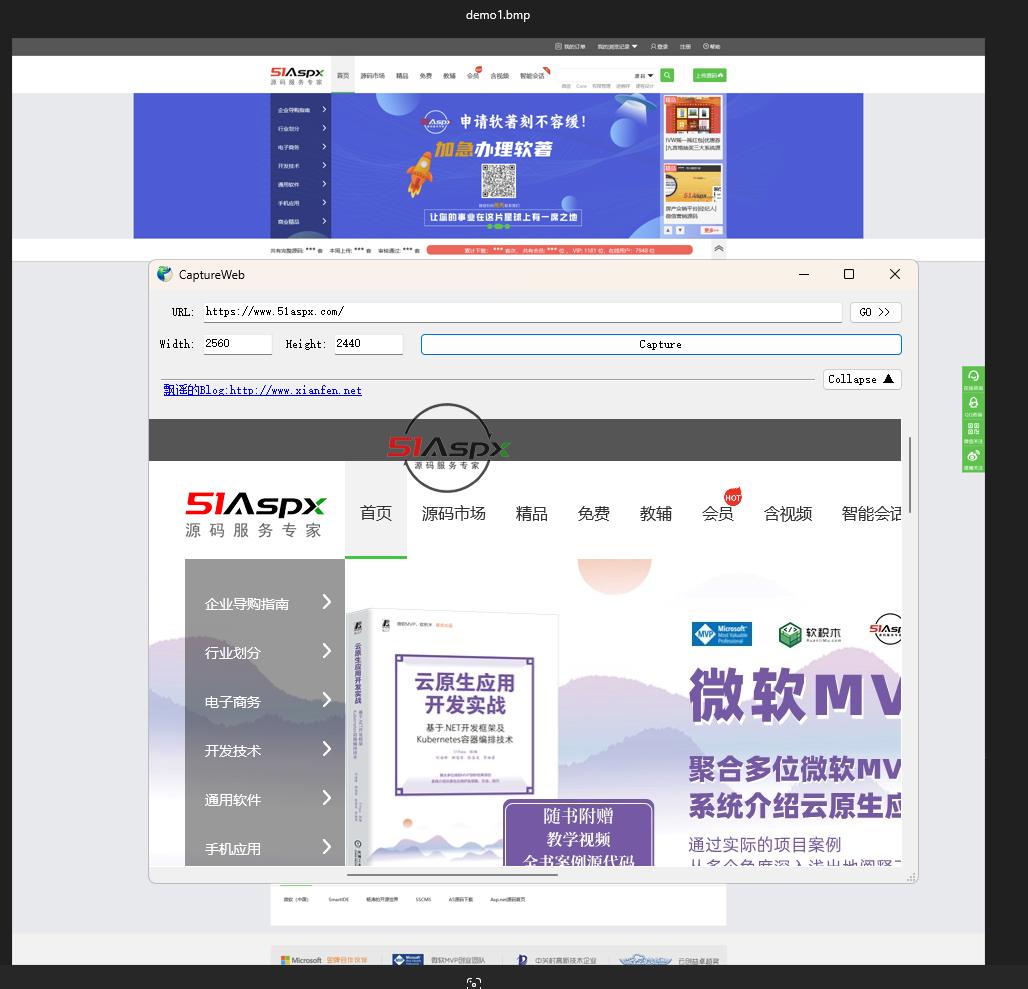Click the SmartIDE link at background page bottom
The width and height of the screenshot is (1028, 989).
(x=338, y=899)
